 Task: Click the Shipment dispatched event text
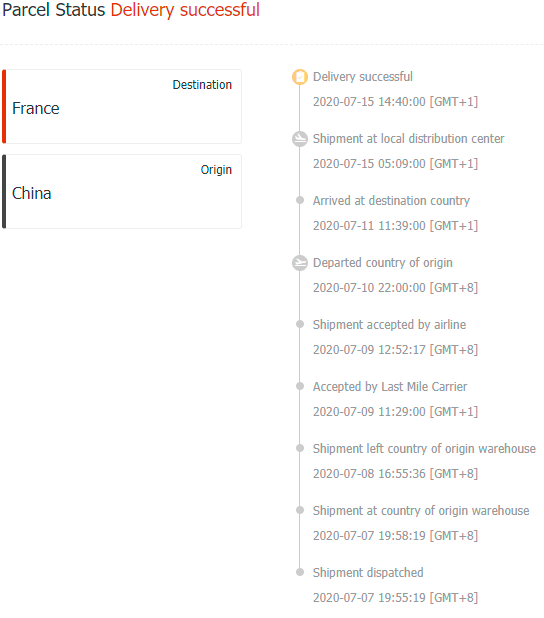pyautogui.click(x=368, y=573)
